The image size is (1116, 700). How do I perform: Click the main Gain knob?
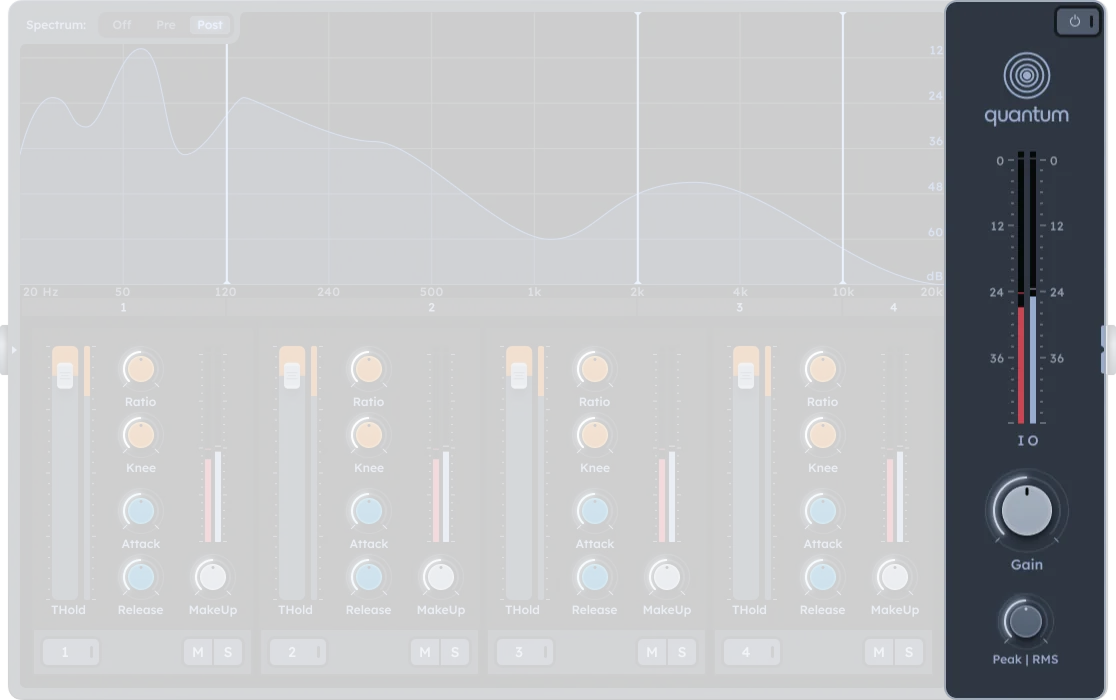pyautogui.click(x=1027, y=510)
